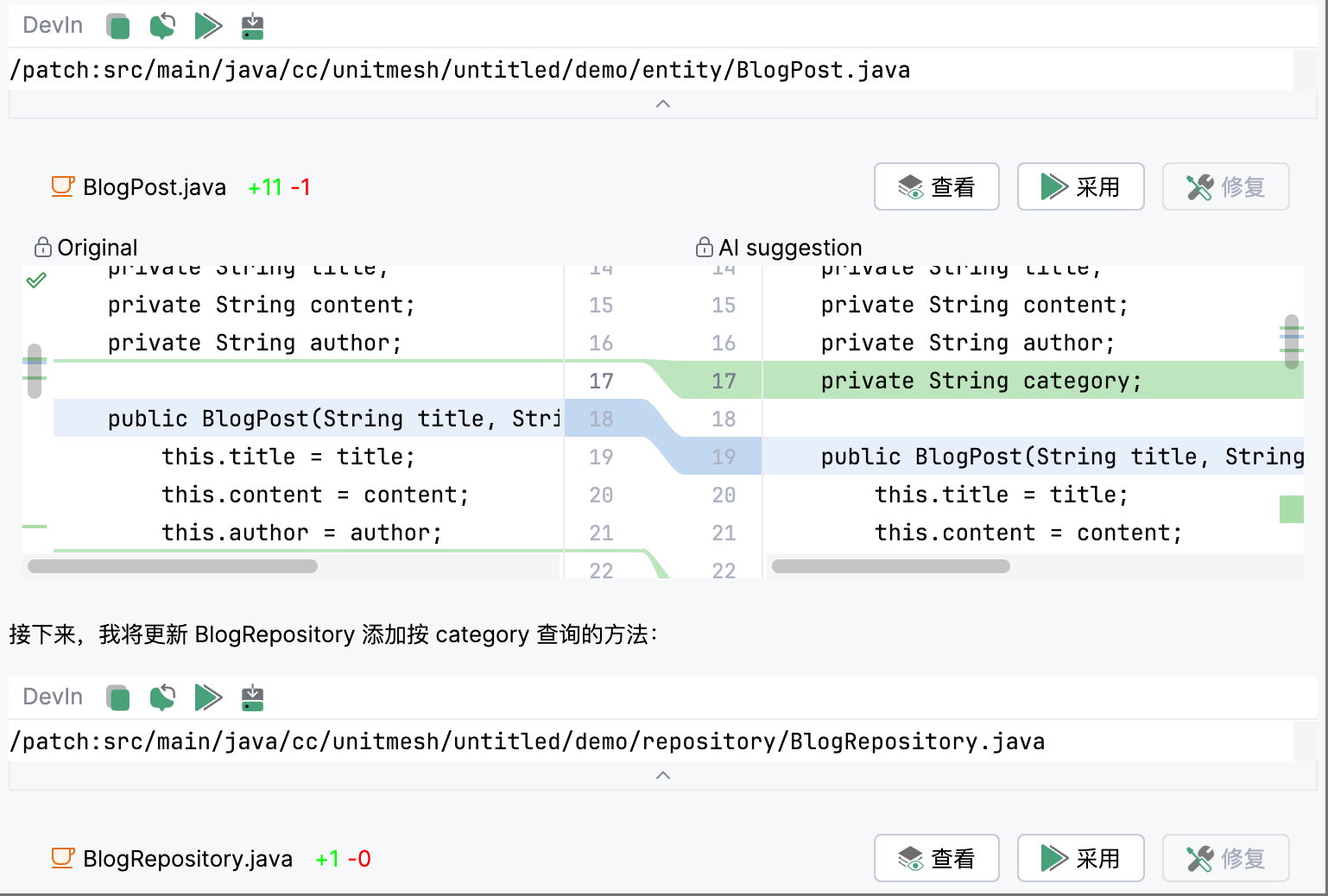Collapse the BlogPost.java patch code block

tap(663, 104)
